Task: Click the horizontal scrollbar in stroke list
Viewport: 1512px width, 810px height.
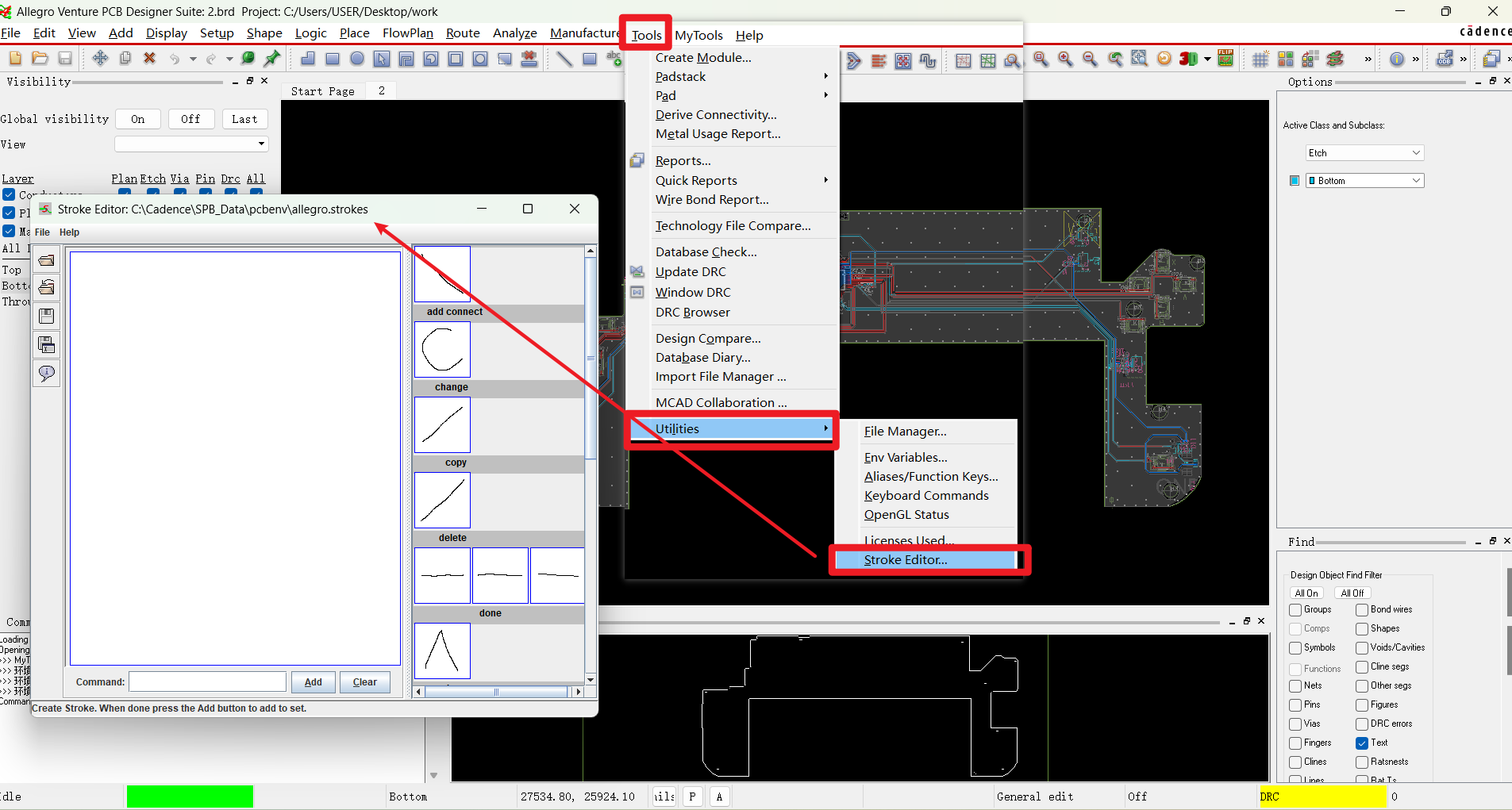Action: (x=498, y=692)
